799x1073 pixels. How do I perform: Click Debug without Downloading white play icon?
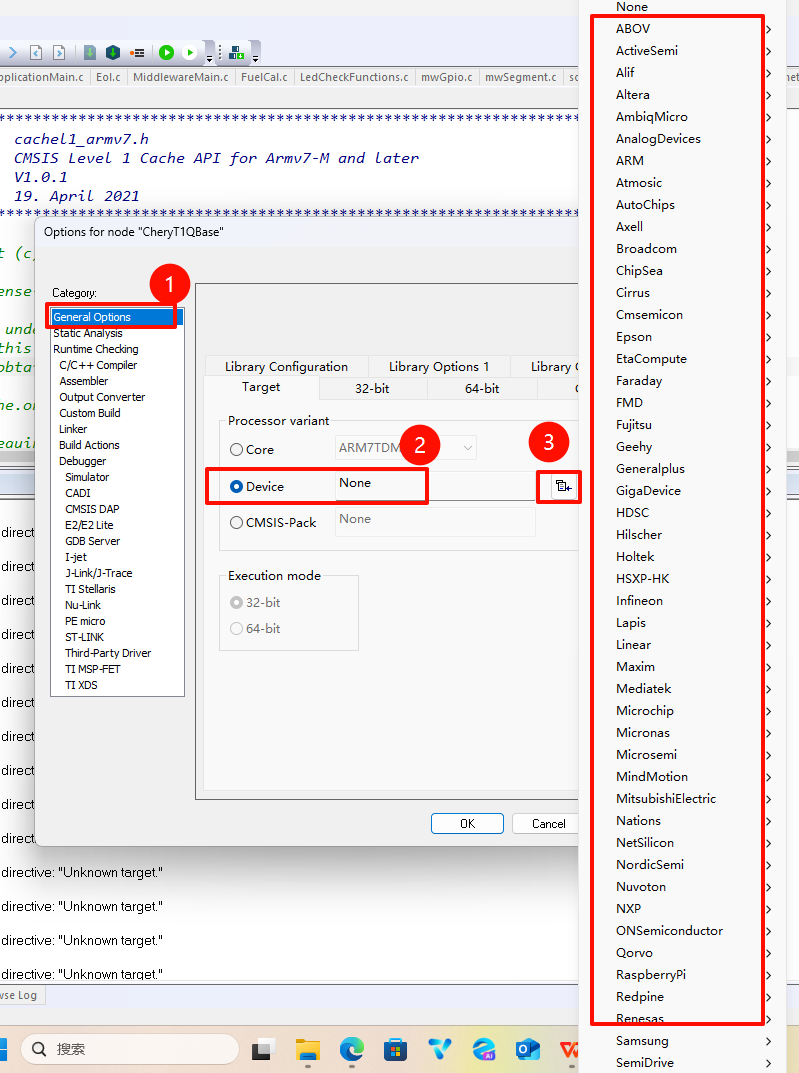coord(190,53)
